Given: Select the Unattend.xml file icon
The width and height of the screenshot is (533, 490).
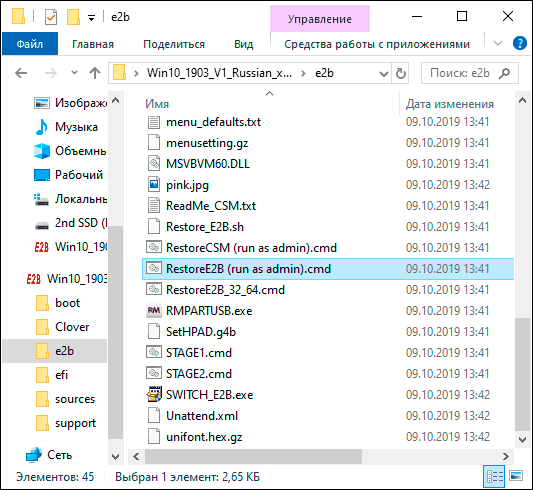Looking at the screenshot, I should pyautogui.click(x=154, y=416).
